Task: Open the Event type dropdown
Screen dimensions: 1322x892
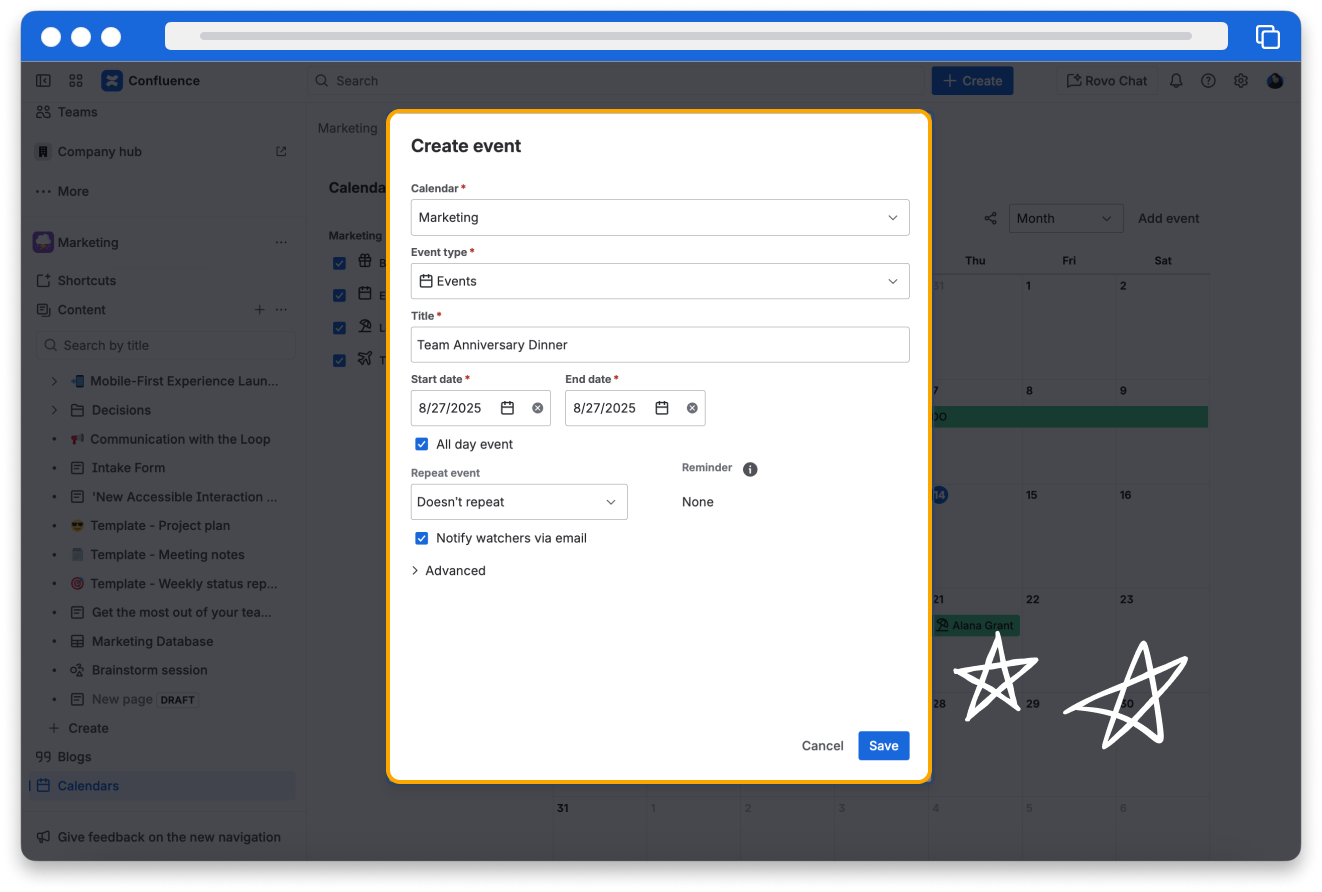Action: point(660,281)
